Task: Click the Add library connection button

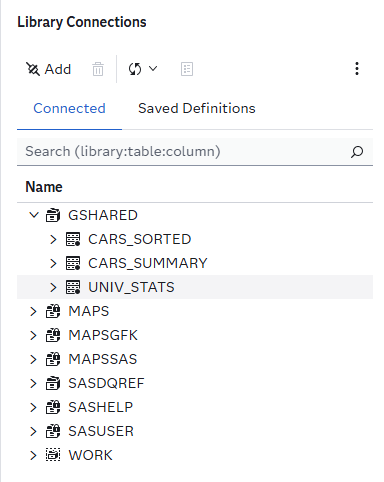Action: click(x=49, y=69)
